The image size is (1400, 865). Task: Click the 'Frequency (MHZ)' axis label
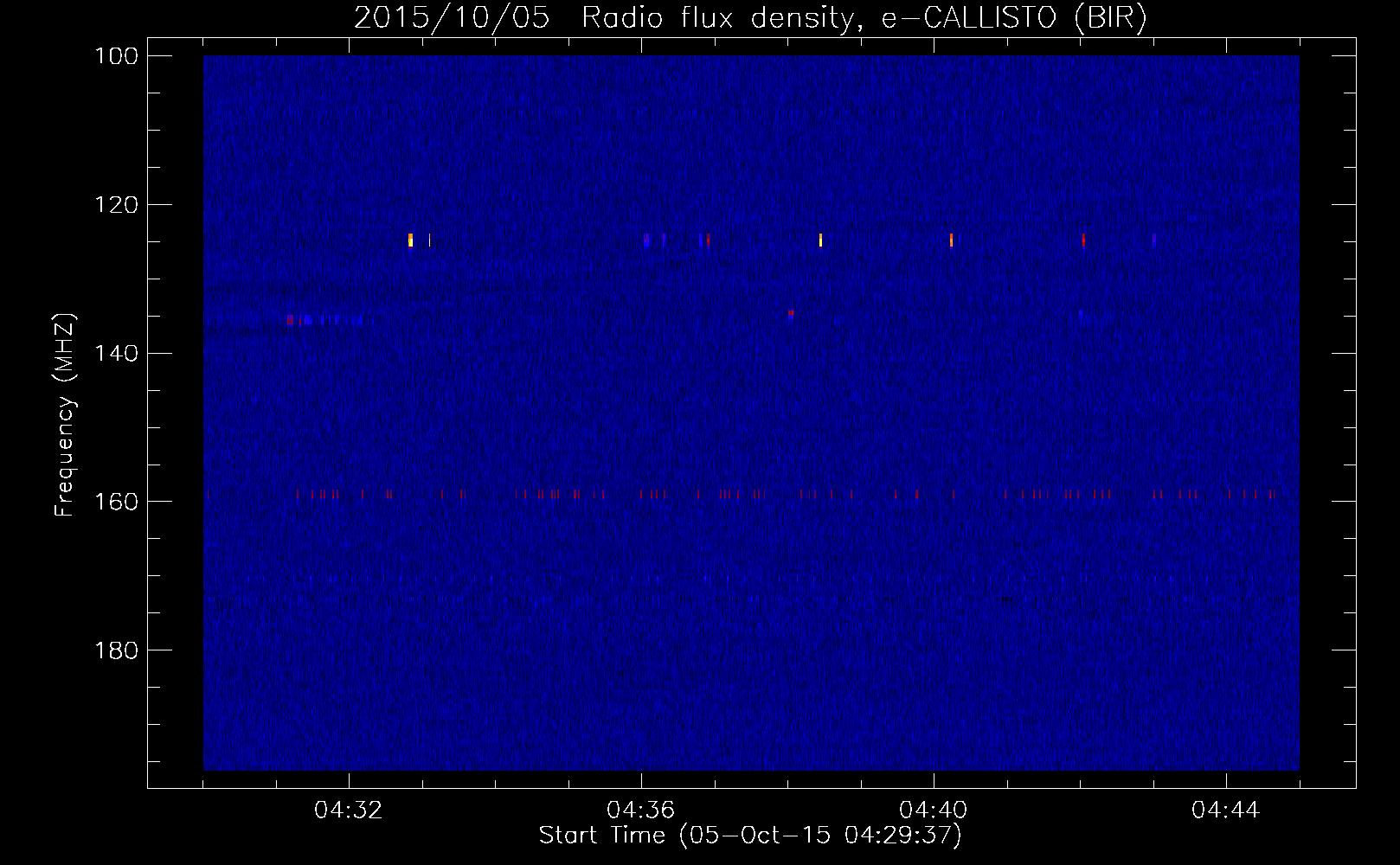[x=65, y=414]
